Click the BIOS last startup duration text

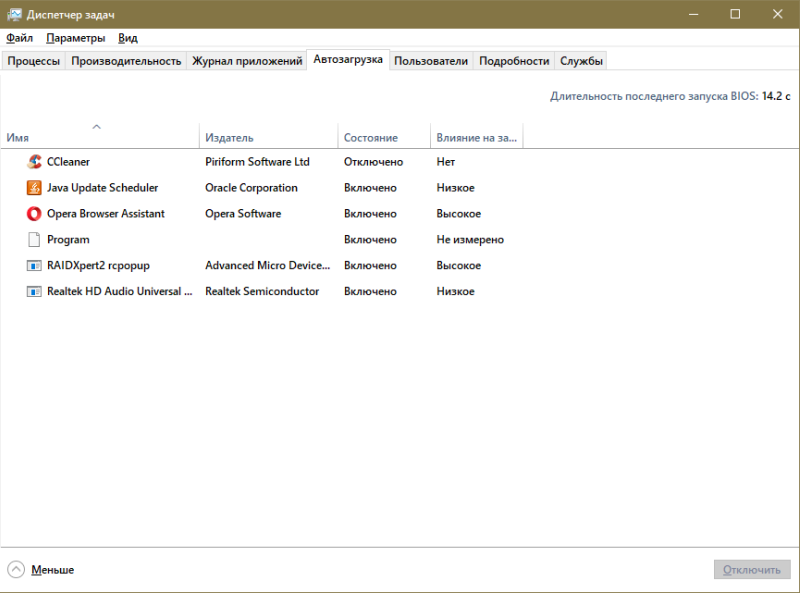tap(670, 96)
